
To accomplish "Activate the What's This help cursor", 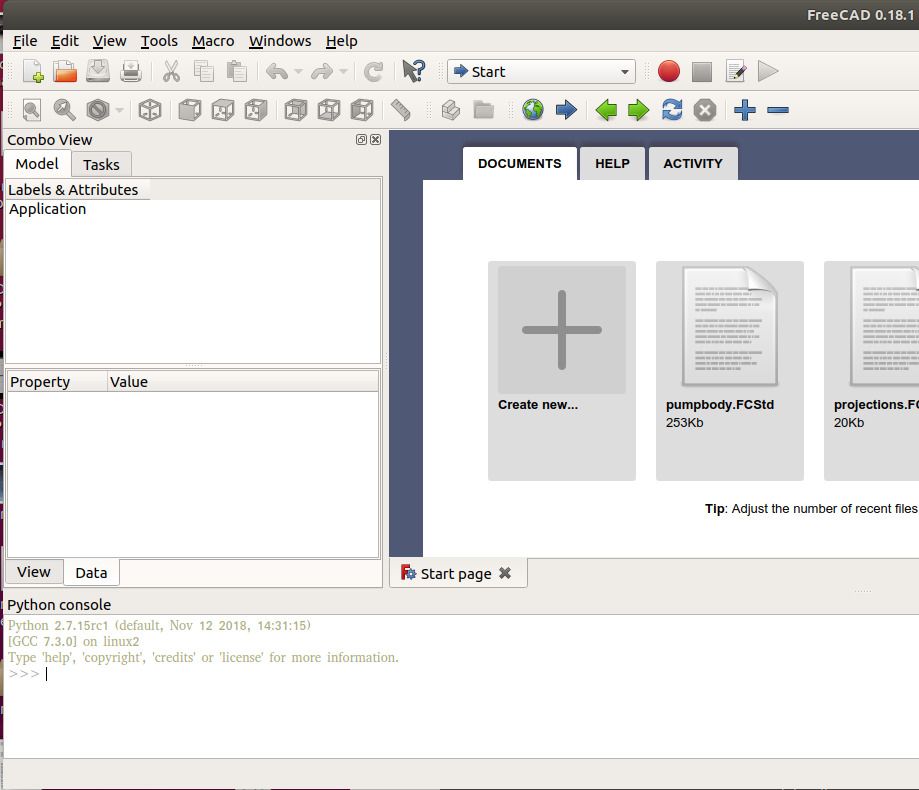I will [413, 71].
